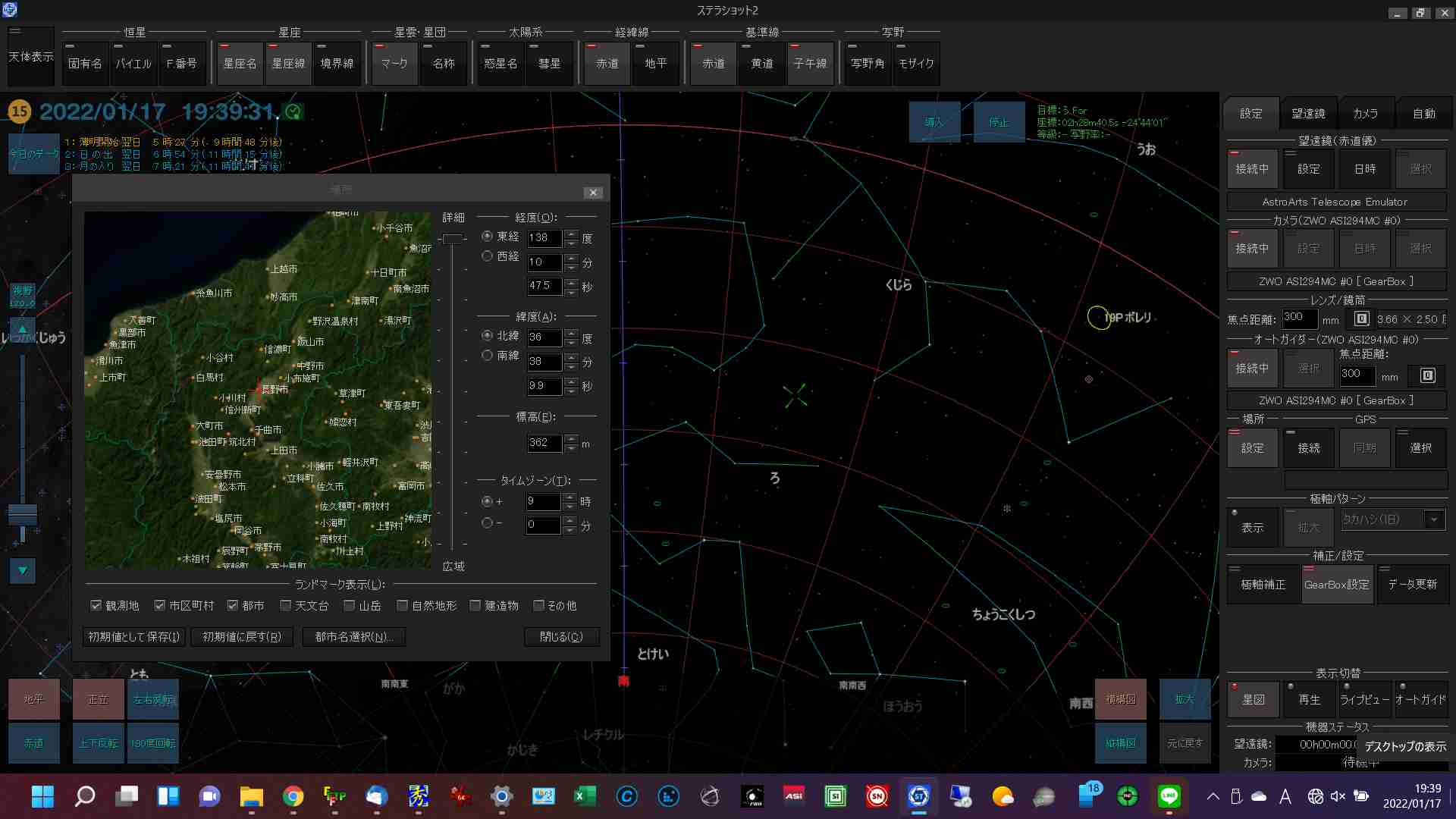The width and height of the screenshot is (1456, 819).
Task: Click the altitude field showing 362
Action: pos(544,443)
